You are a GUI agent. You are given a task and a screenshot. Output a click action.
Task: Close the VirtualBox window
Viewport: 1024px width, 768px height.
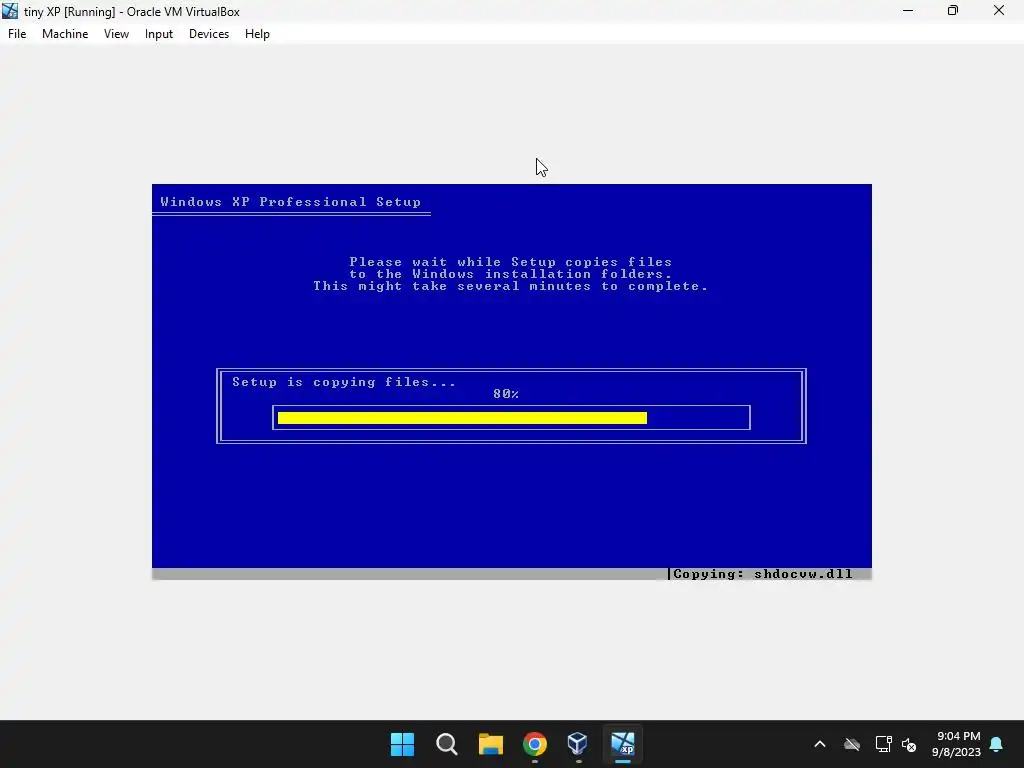(999, 10)
